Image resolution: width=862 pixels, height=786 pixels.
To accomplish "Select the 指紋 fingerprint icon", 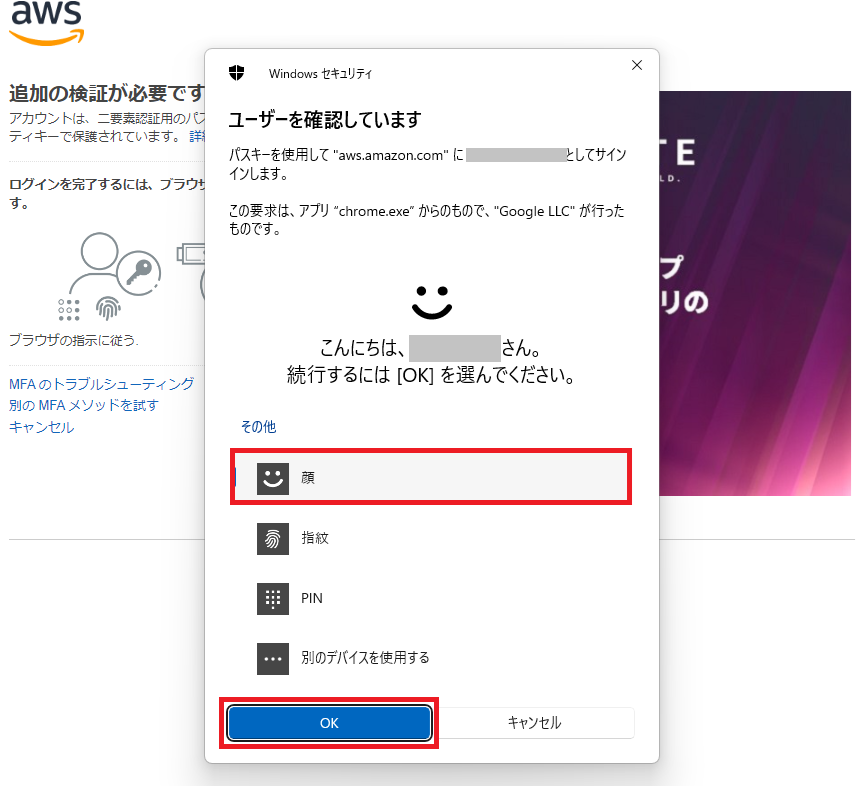I will (273, 538).
